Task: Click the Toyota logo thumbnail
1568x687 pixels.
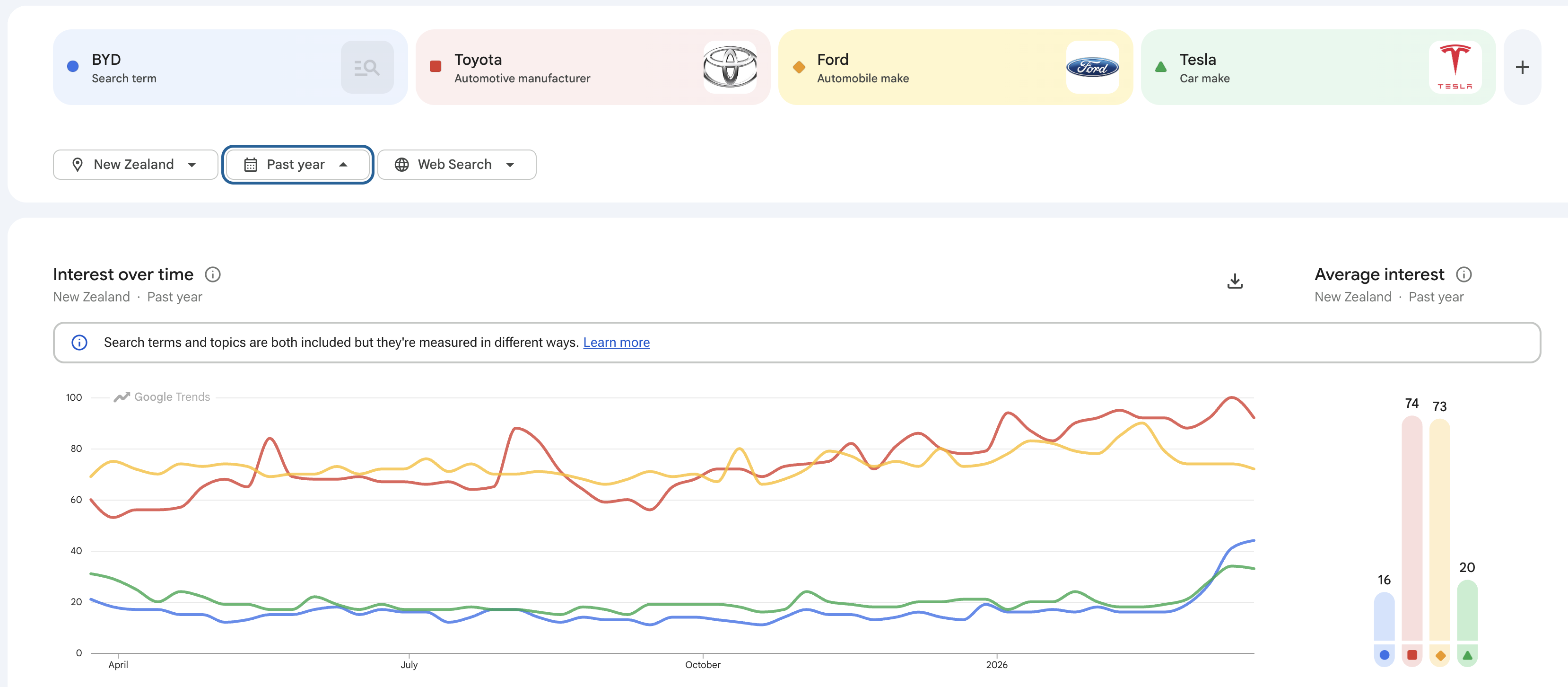Action: [729, 67]
